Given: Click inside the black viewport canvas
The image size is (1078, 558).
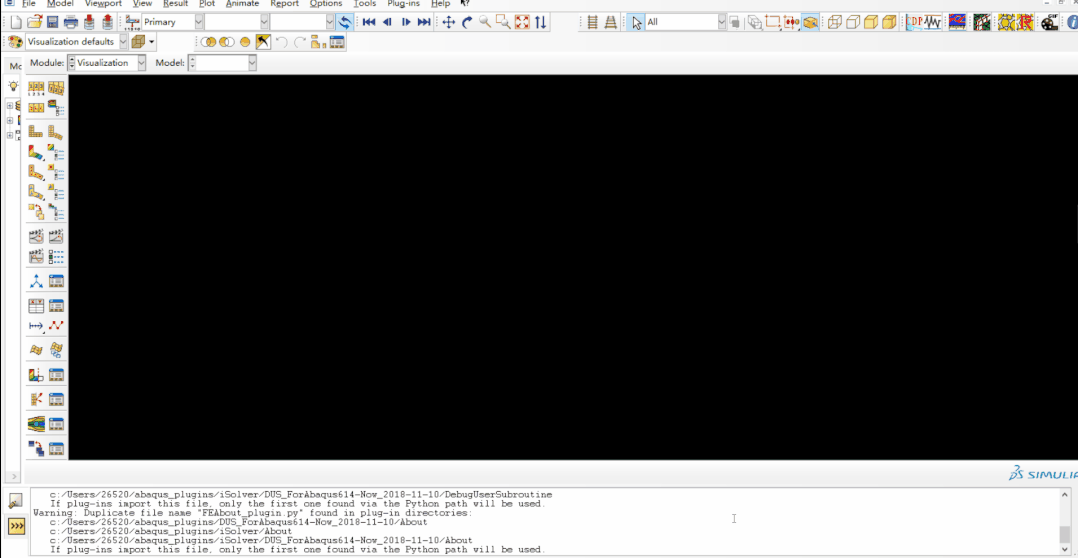Looking at the screenshot, I should (573, 267).
